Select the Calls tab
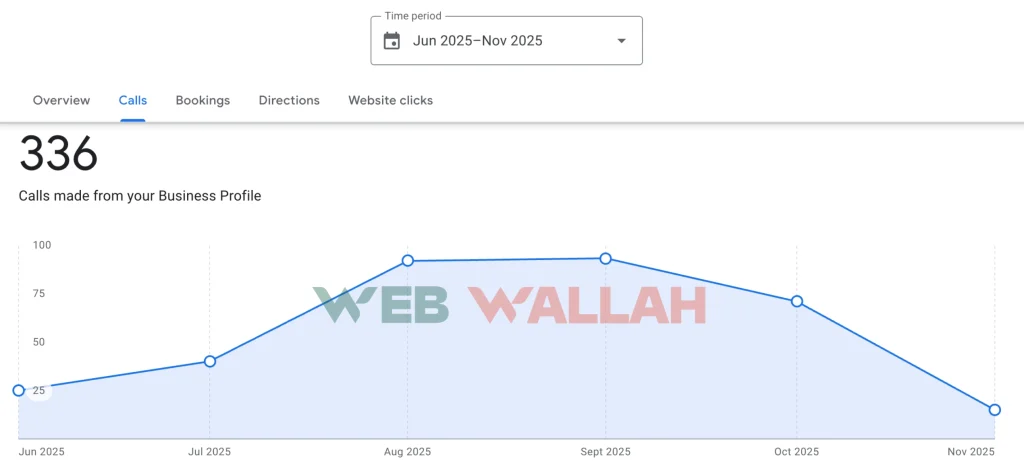This screenshot has width=1024, height=471. click(133, 100)
